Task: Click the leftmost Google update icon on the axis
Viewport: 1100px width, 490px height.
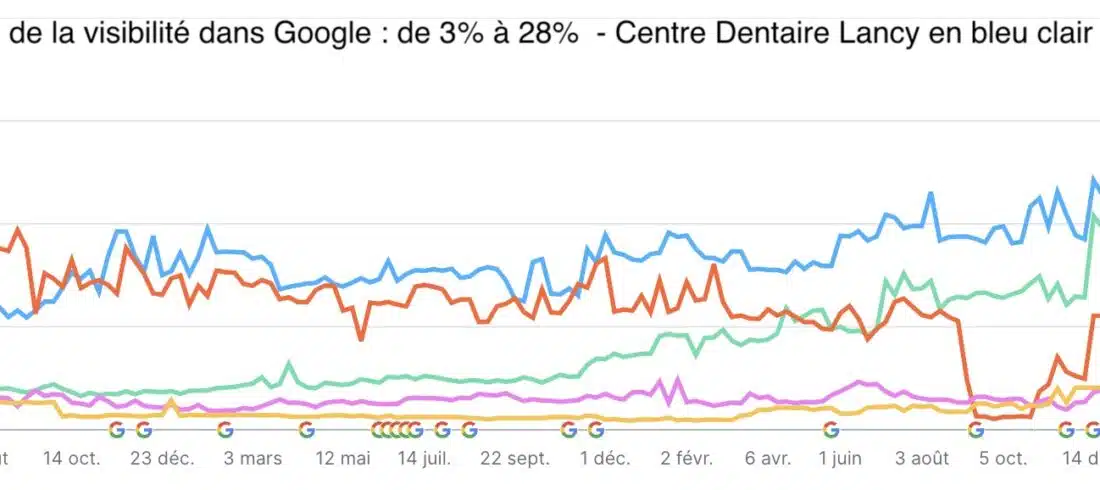Action: (x=116, y=430)
